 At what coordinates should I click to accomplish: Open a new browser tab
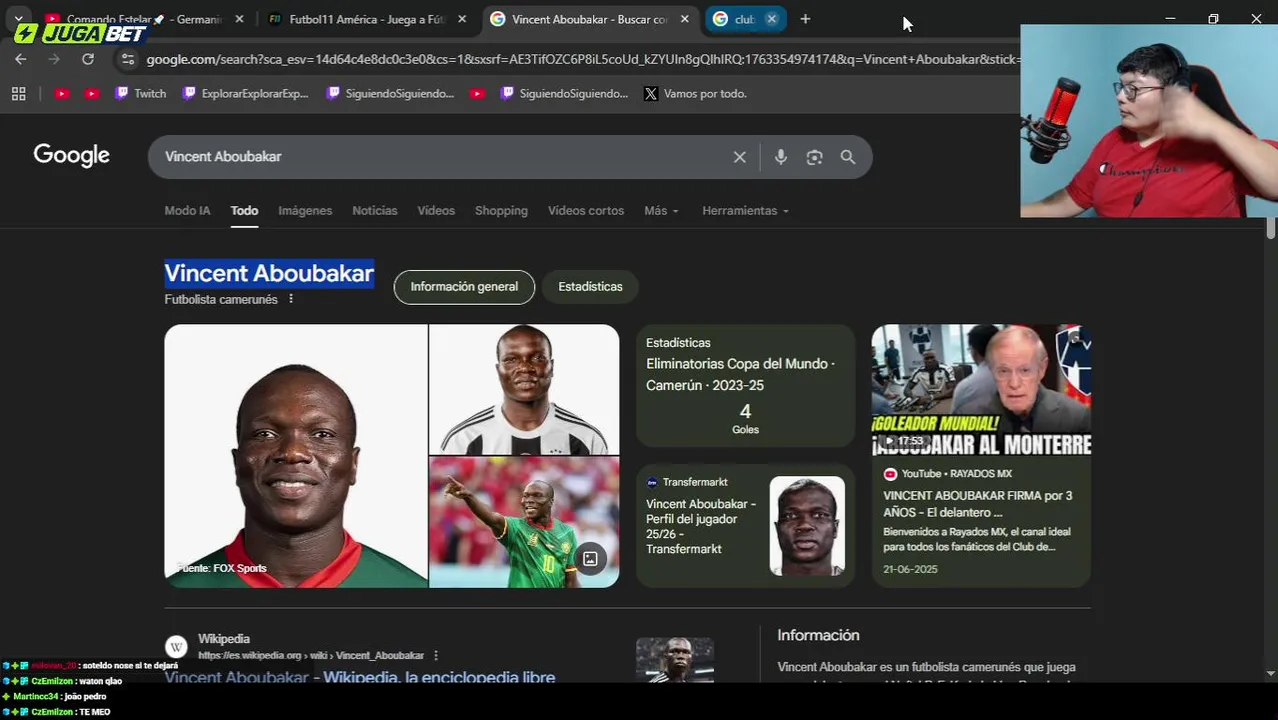pyautogui.click(x=805, y=19)
